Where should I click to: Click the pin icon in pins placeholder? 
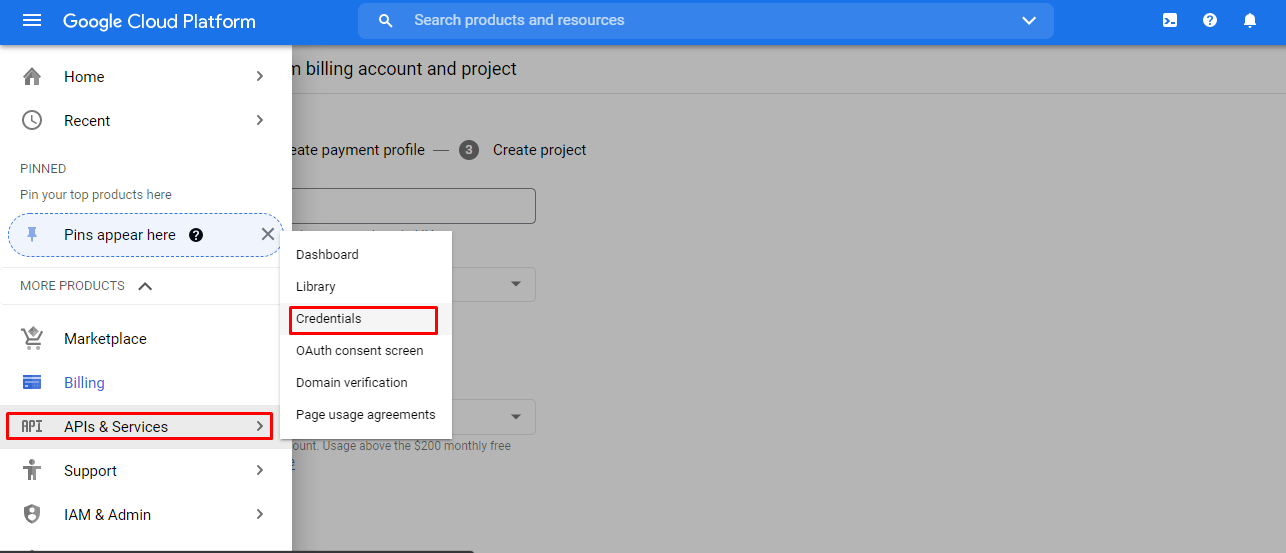[33, 234]
